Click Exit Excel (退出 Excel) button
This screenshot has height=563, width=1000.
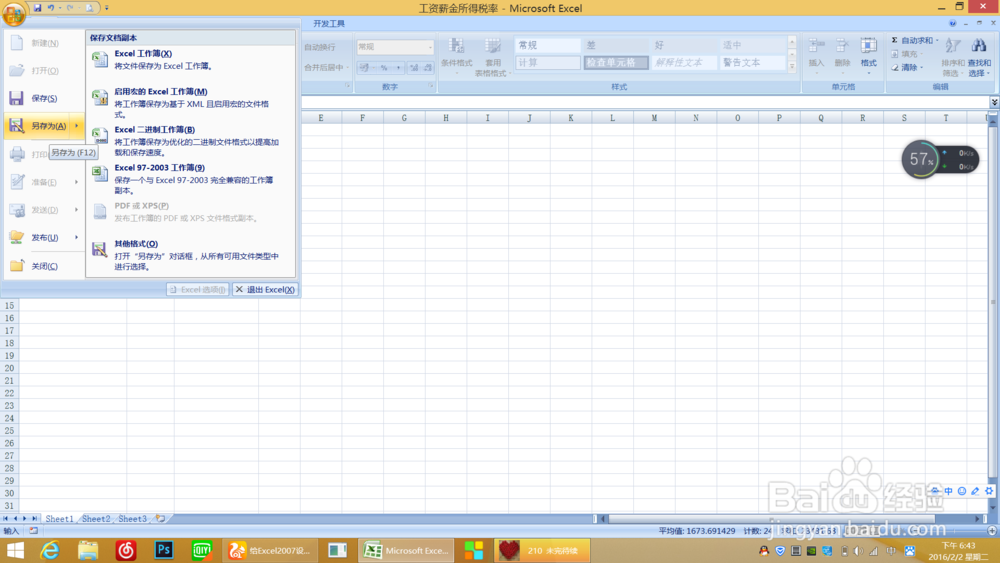click(x=265, y=289)
